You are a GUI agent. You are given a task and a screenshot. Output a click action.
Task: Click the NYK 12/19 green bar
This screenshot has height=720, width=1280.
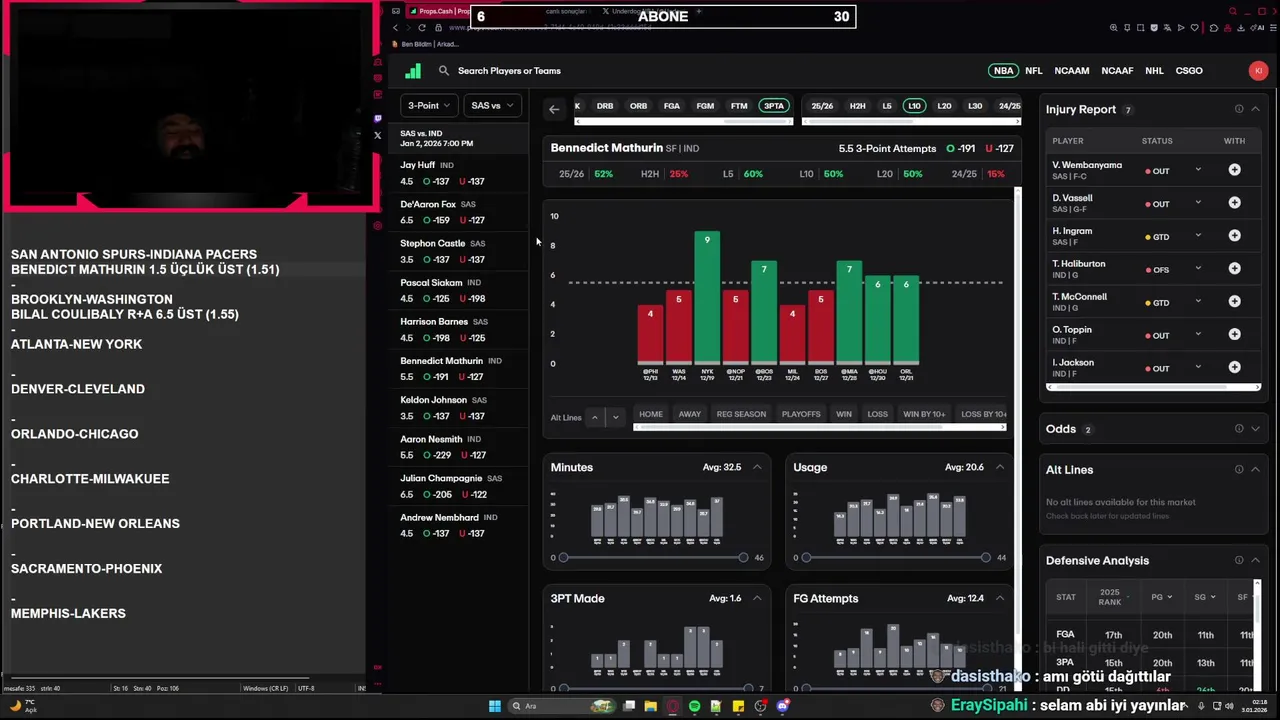point(707,296)
